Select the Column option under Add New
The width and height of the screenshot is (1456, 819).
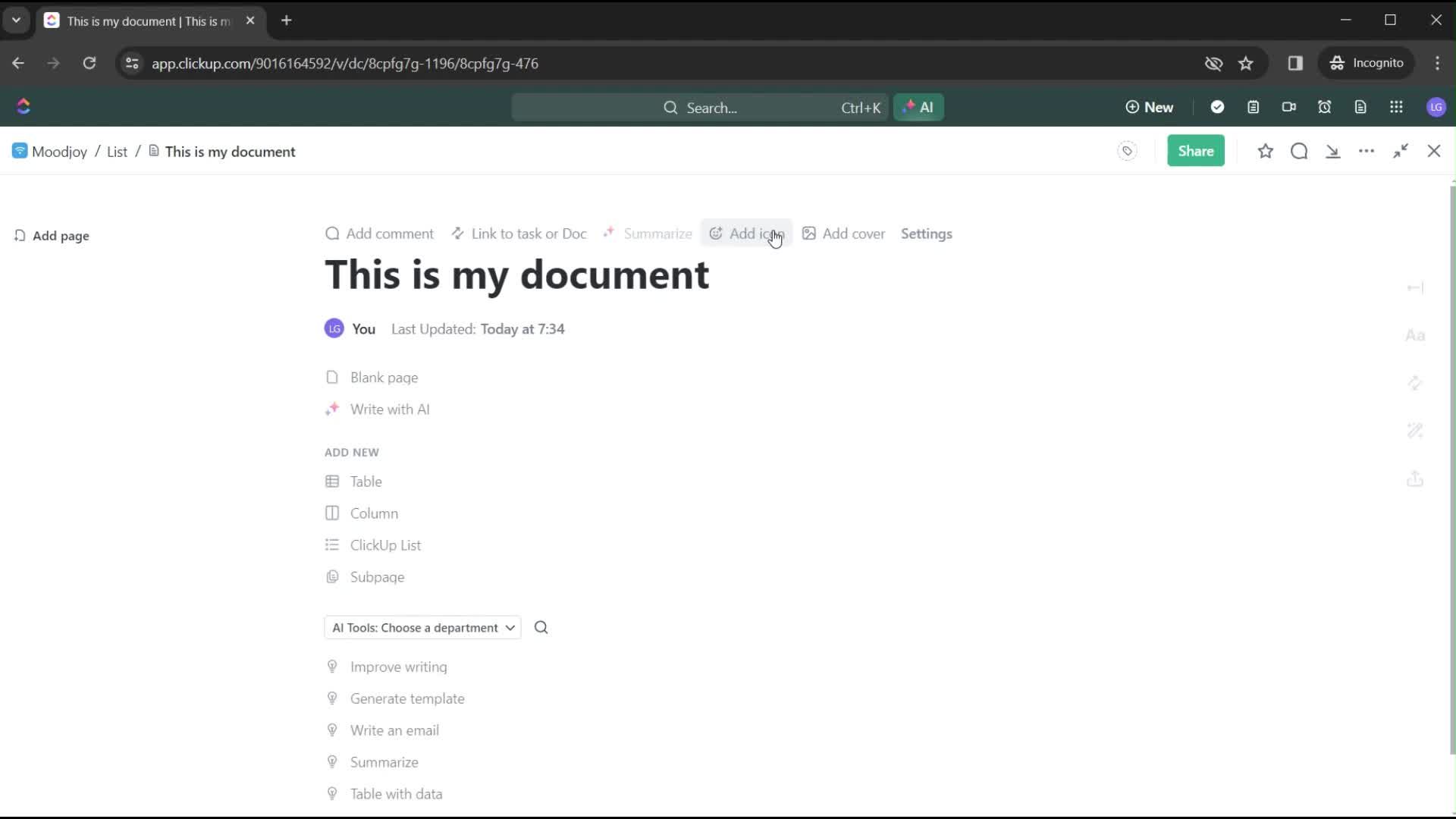click(374, 513)
